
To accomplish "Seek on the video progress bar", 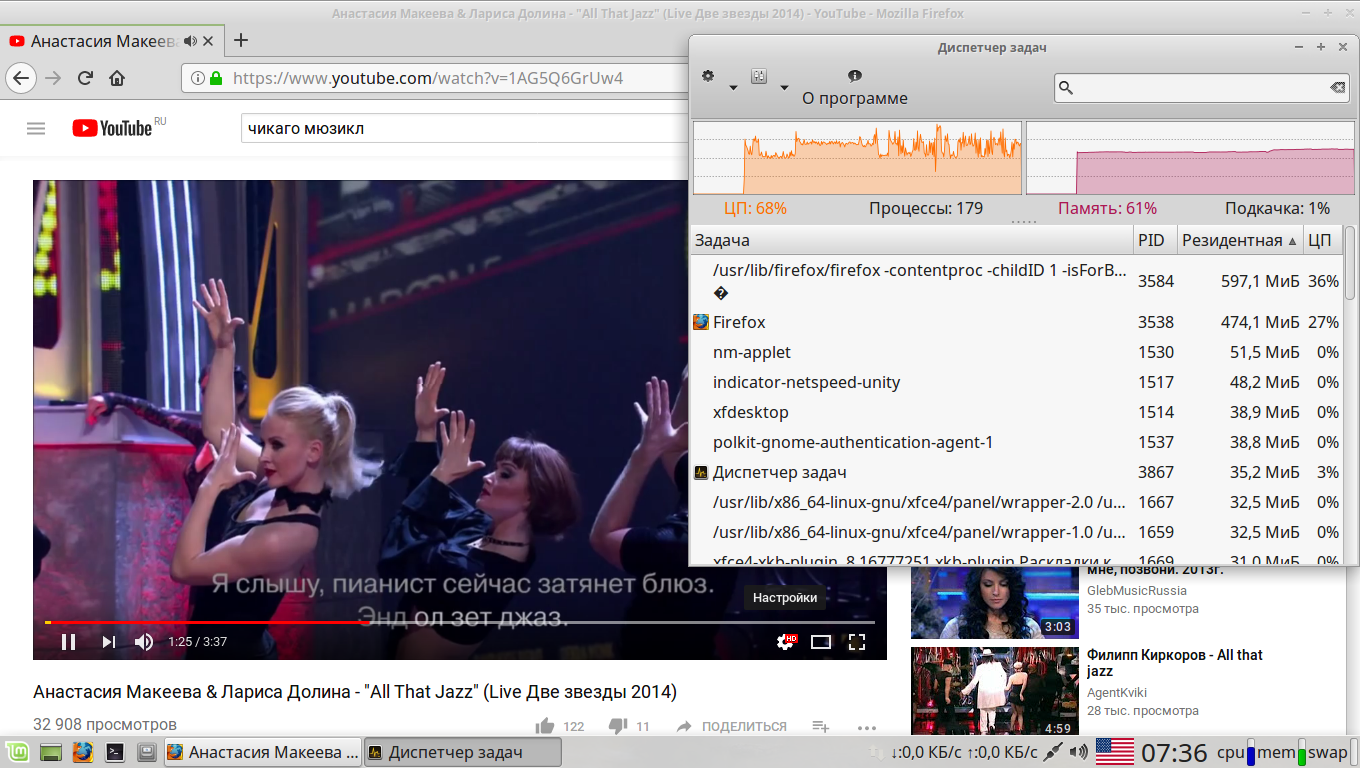I will pos(460,622).
